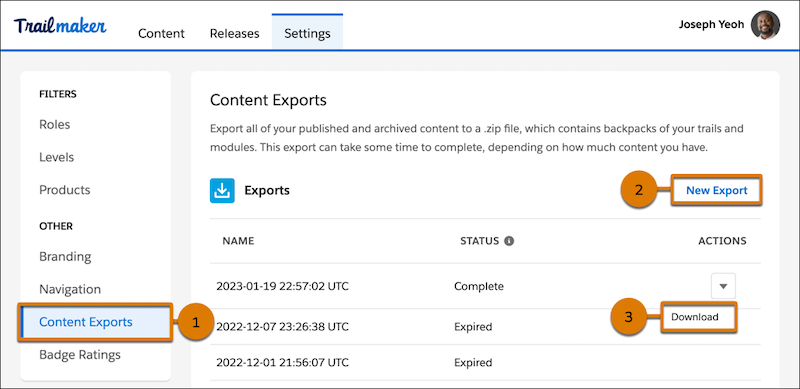Open Products filter settings
Screen dimensions: 800x389
[x=65, y=190]
